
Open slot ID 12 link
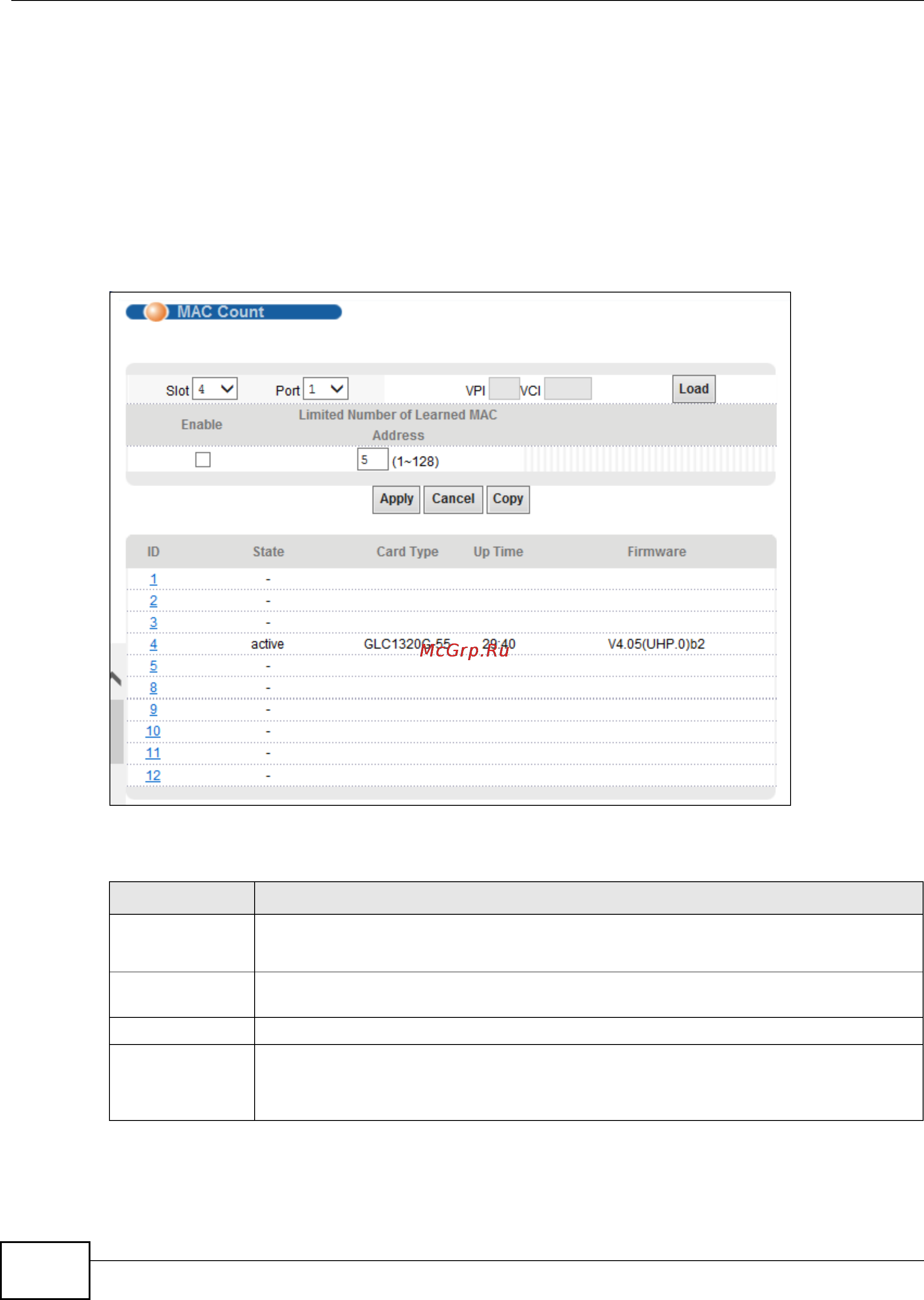click(152, 775)
